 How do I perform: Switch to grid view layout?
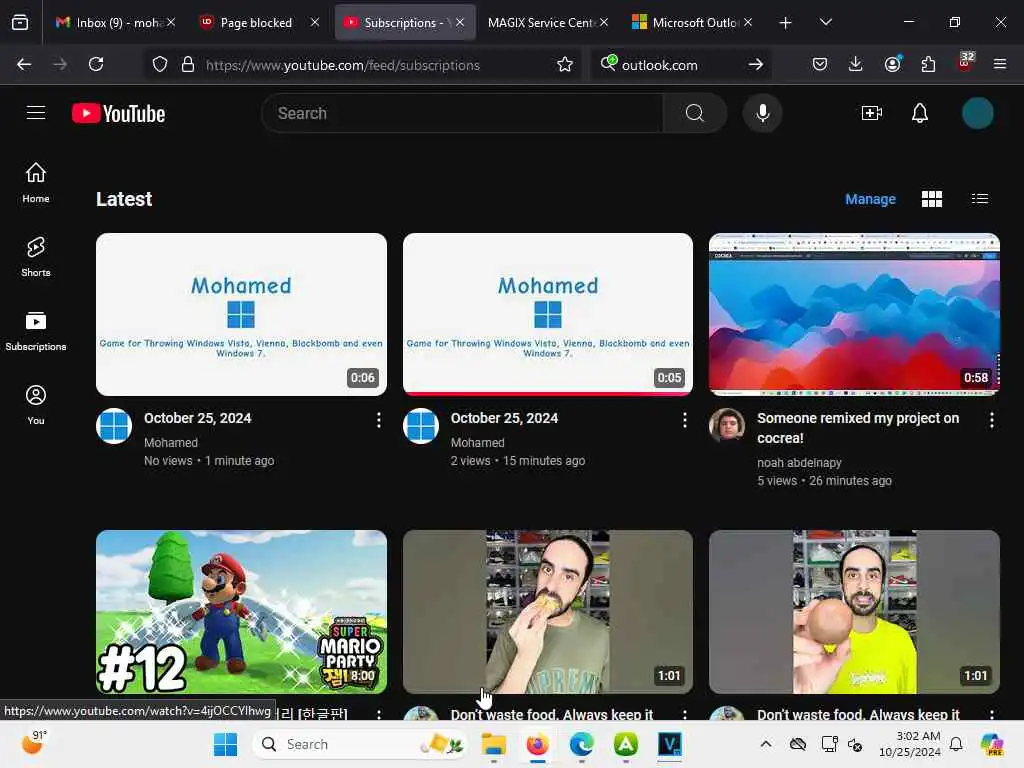(931, 199)
